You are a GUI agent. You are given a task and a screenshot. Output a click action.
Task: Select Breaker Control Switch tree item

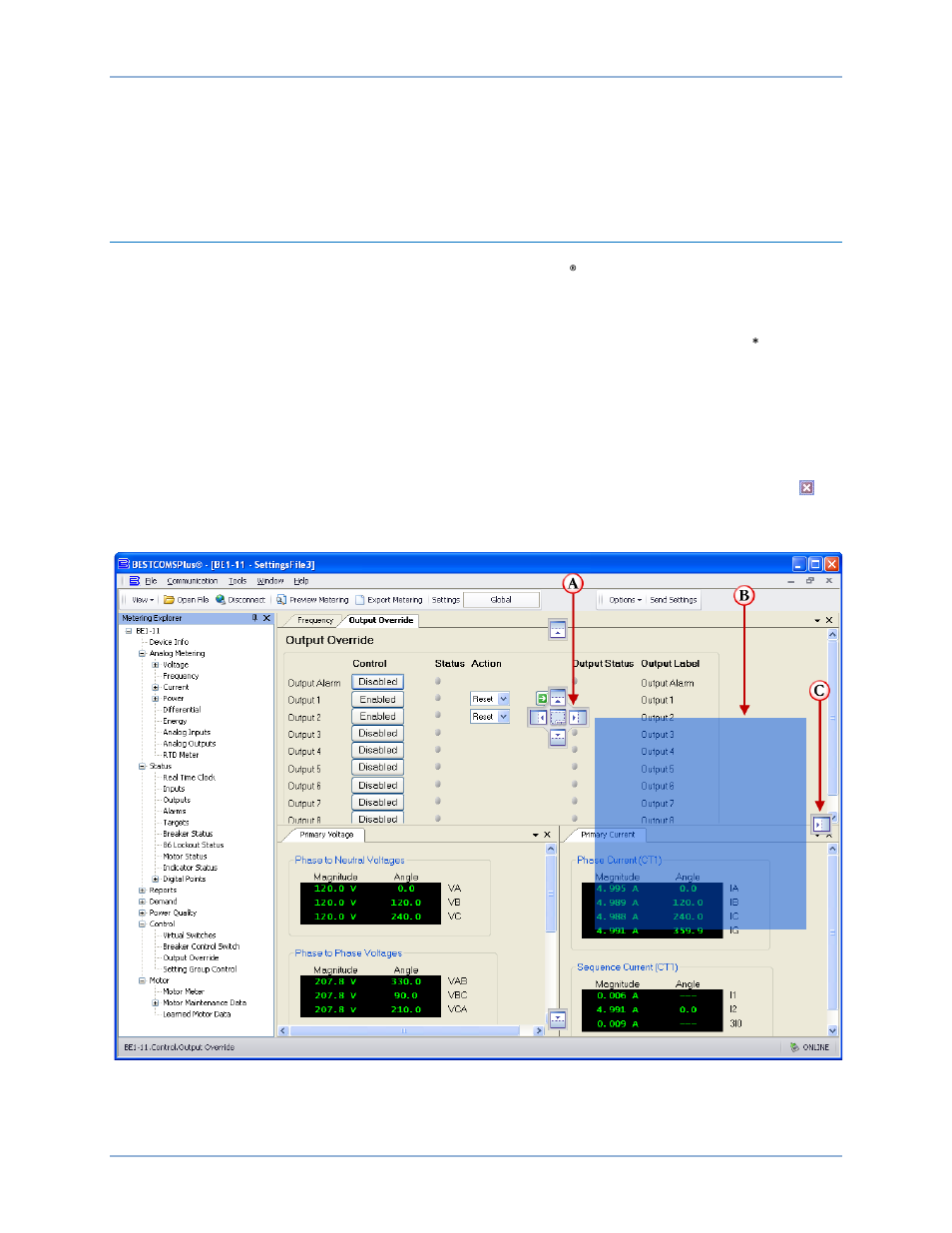click(x=202, y=946)
